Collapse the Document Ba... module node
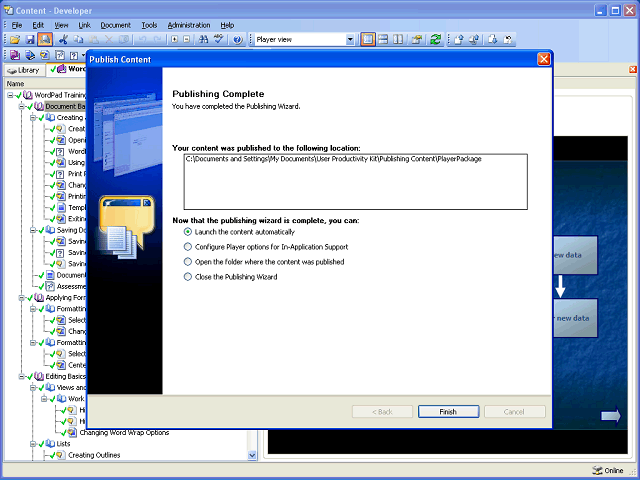 tap(22, 107)
